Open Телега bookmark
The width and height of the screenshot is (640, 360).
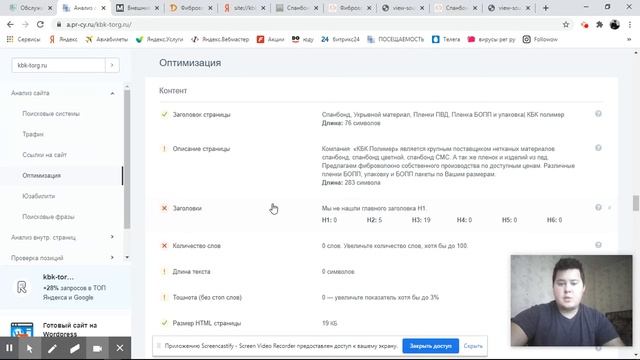446,40
